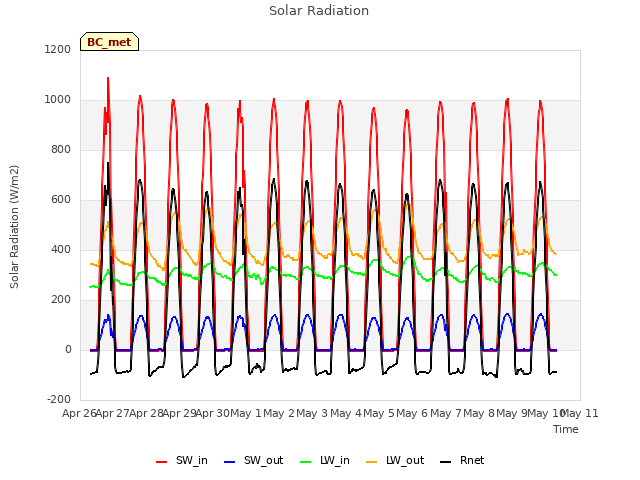
Task: Click the 800 y-axis tick label
Action: 61,149
